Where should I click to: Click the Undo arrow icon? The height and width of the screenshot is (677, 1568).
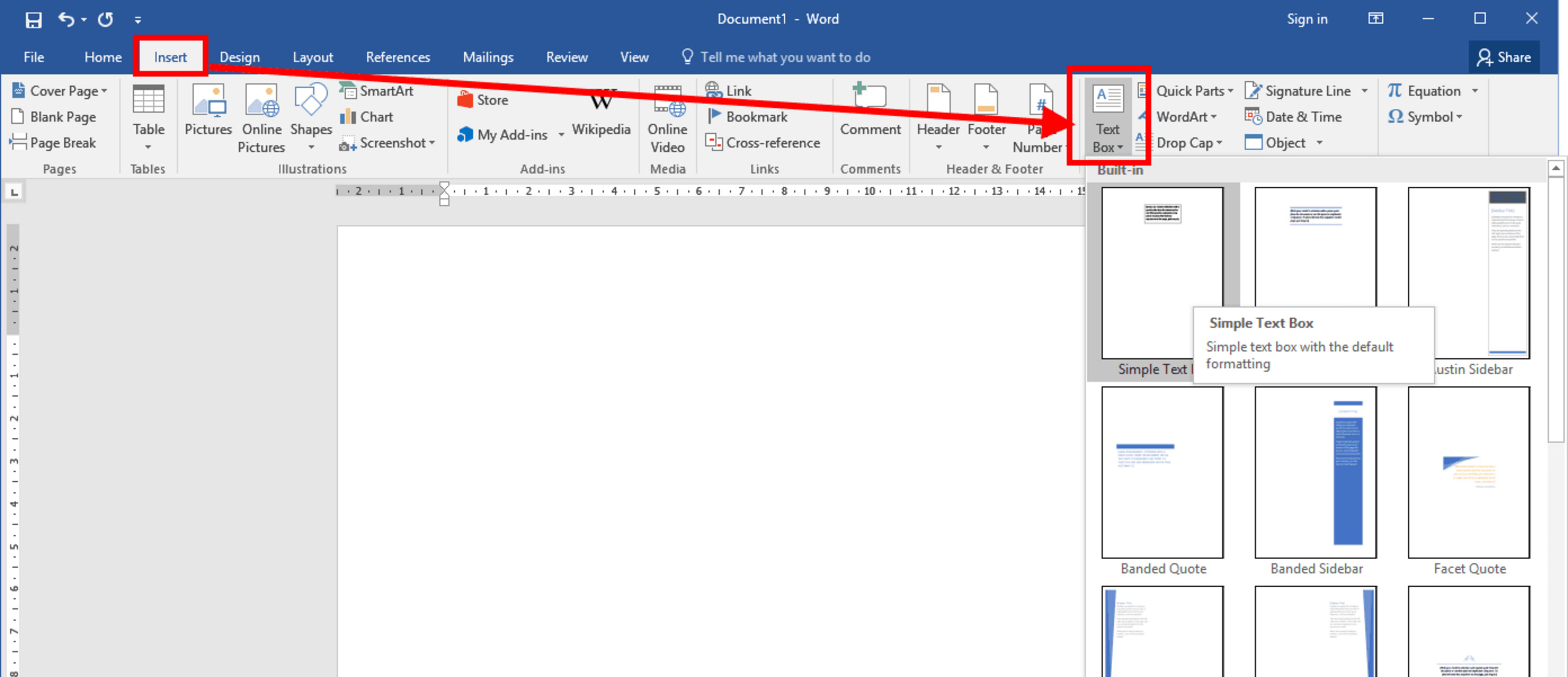pos(66,20)
